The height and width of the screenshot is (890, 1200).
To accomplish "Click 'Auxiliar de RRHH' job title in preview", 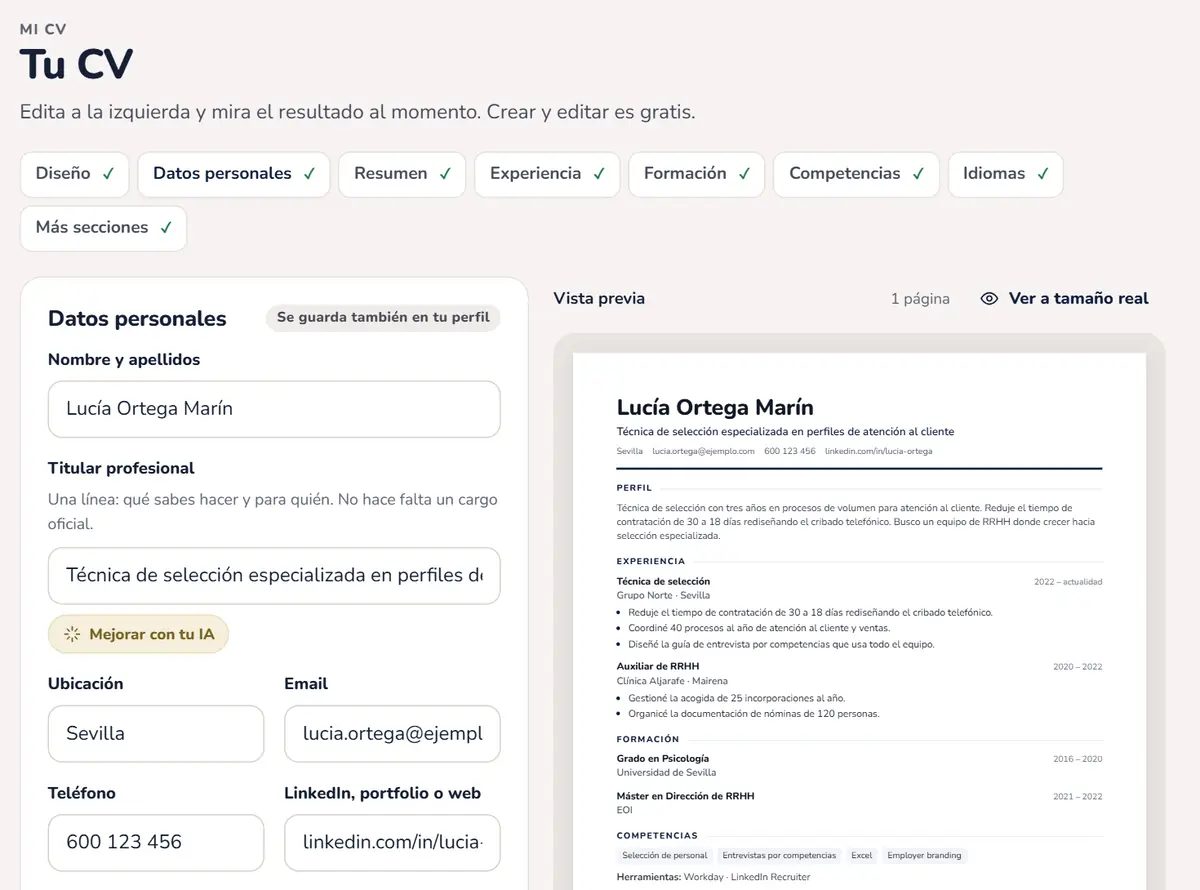I will coord(658,666).
